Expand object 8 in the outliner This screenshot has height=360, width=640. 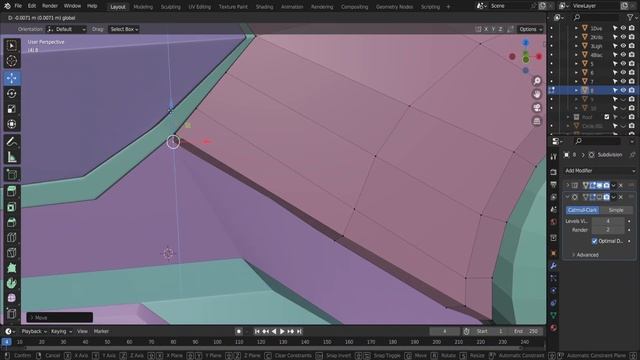pos(576,90)
